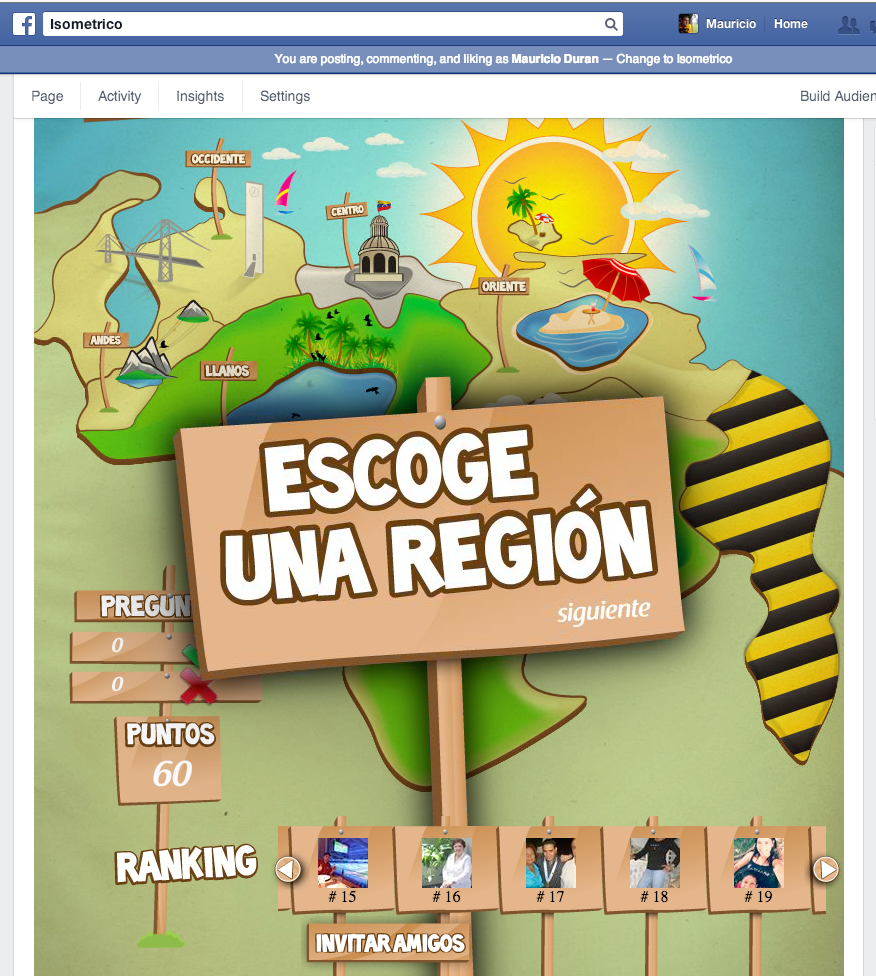Screen dimensions: 876x976
Task: Open the Settings tab
Action: click(285, 96)
